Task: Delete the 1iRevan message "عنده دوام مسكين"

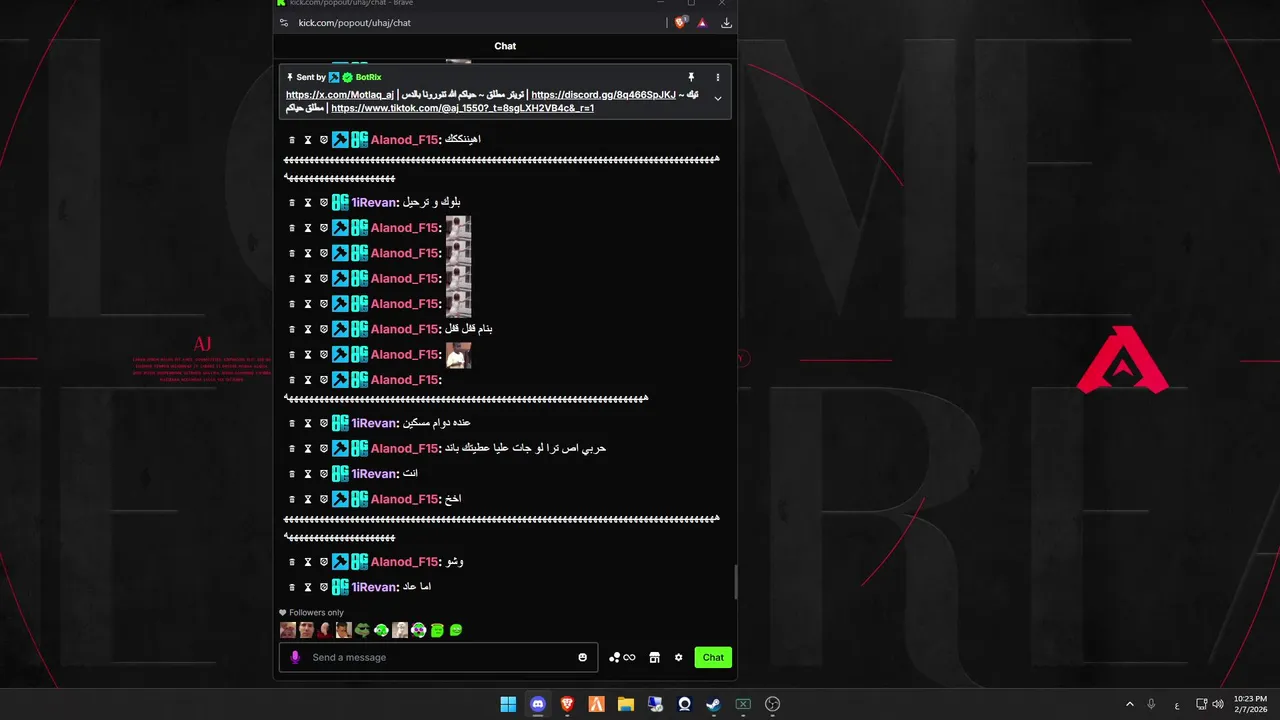Action: pyautogui.click(x=292, y=423)
